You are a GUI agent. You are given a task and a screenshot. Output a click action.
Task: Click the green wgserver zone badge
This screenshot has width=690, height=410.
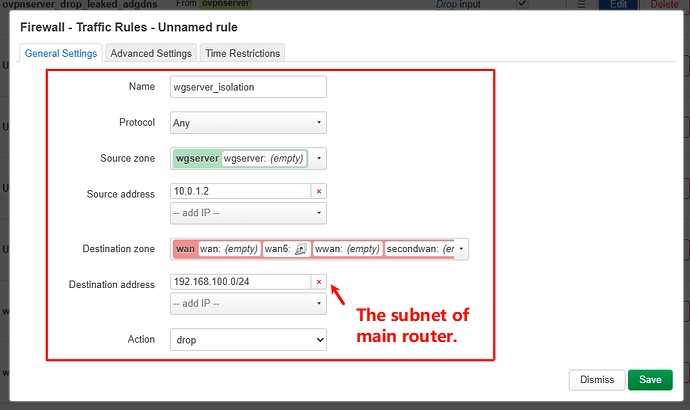(196, 158)
